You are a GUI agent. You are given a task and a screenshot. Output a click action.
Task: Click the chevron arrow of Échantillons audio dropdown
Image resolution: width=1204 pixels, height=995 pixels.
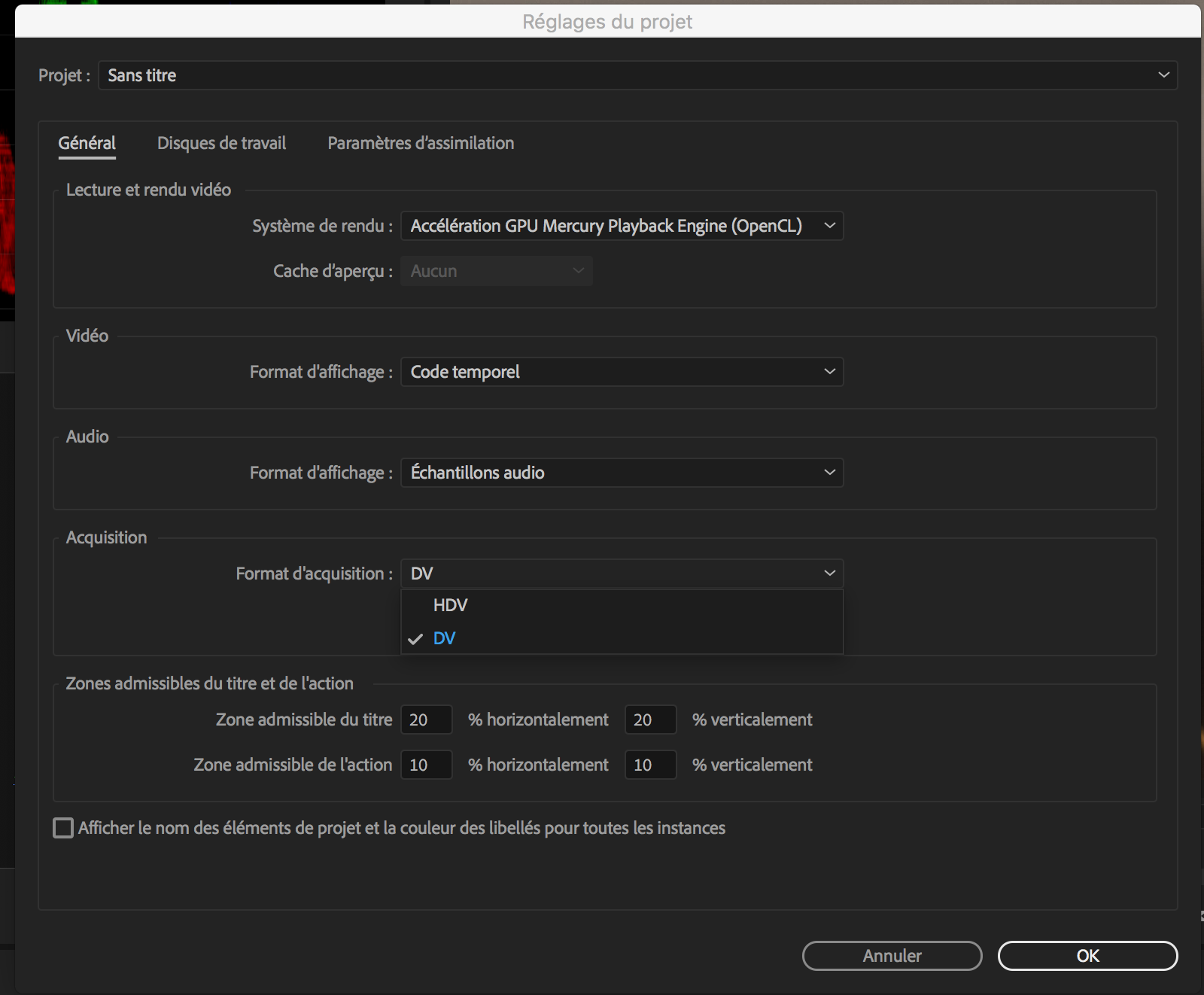pos(829,473)
